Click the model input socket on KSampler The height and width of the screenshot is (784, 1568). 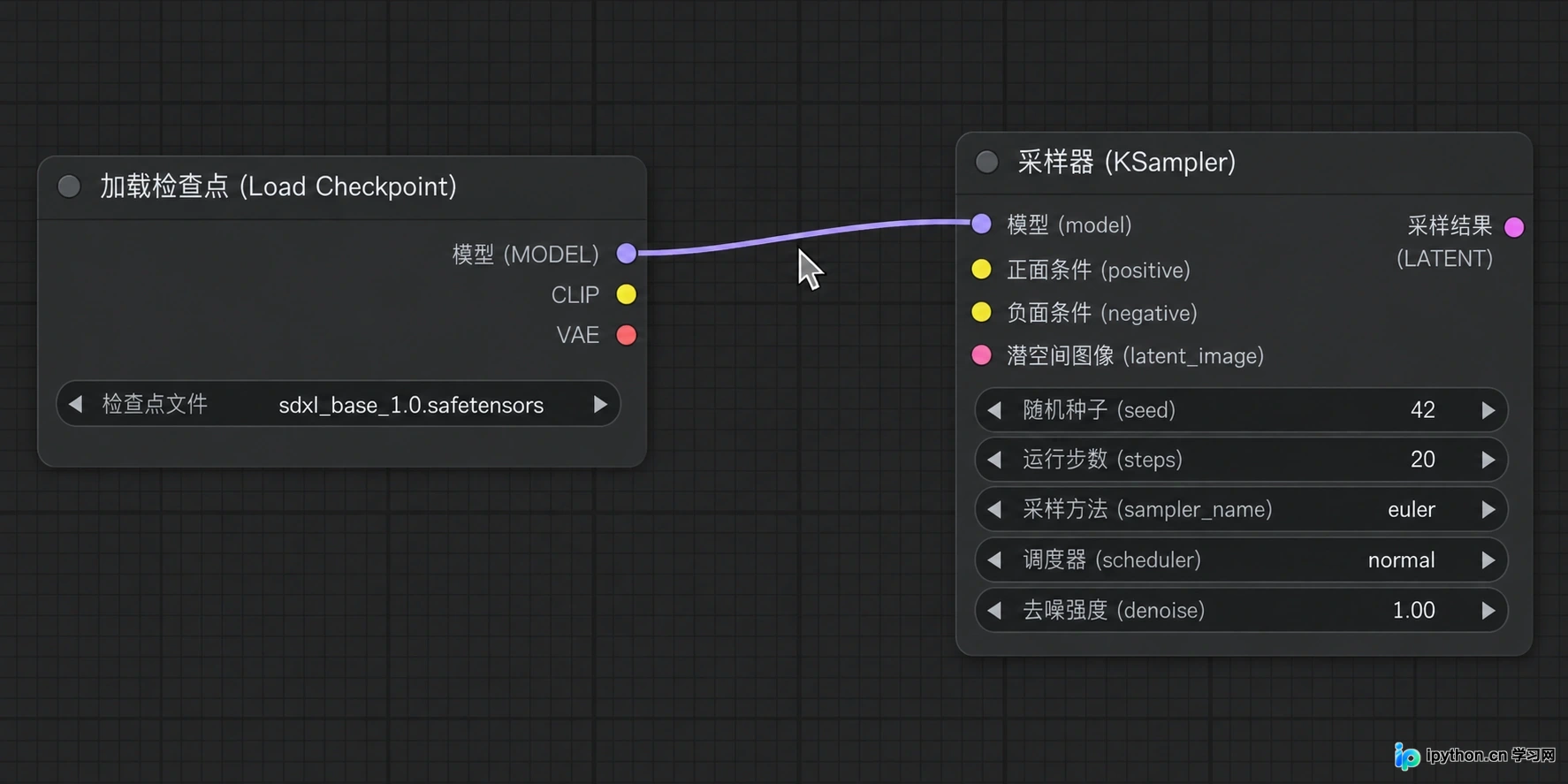click(981, 224)
